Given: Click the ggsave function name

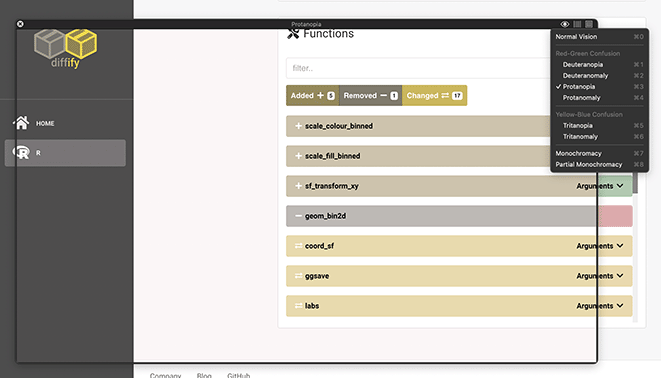Looking at the screenshot, I should click(317, 276).
